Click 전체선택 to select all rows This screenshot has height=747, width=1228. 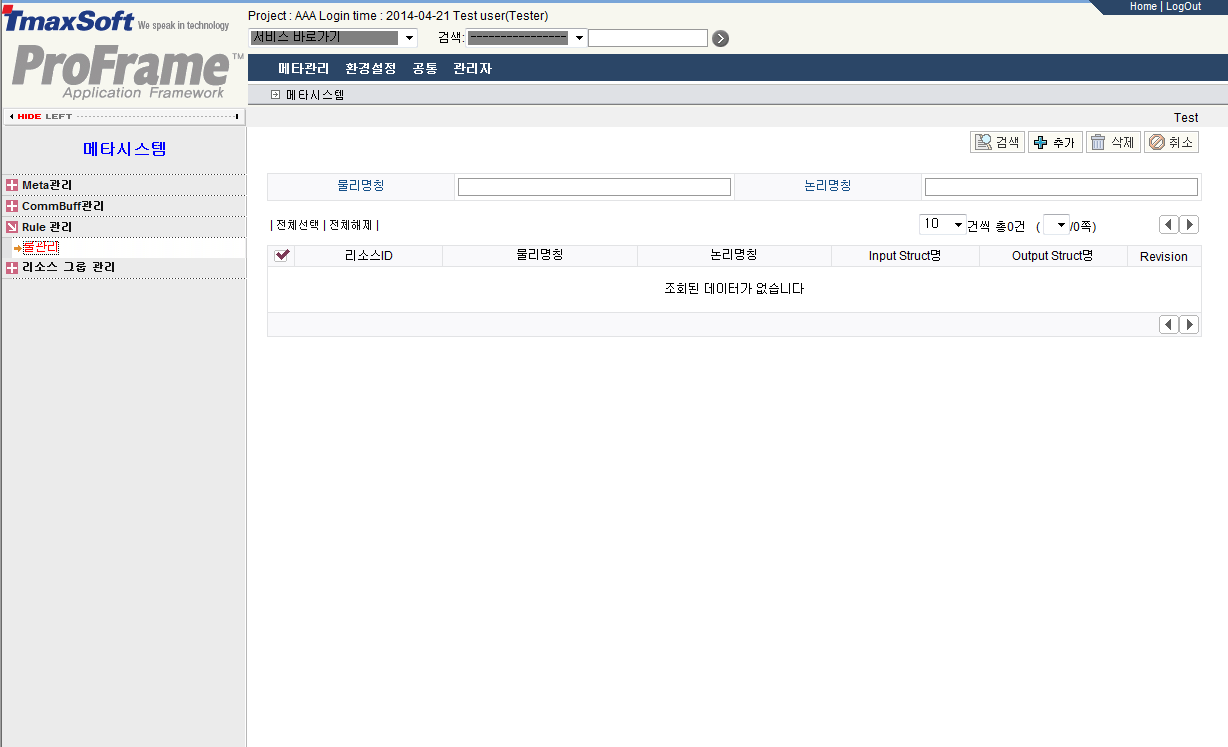pos(297,225)
